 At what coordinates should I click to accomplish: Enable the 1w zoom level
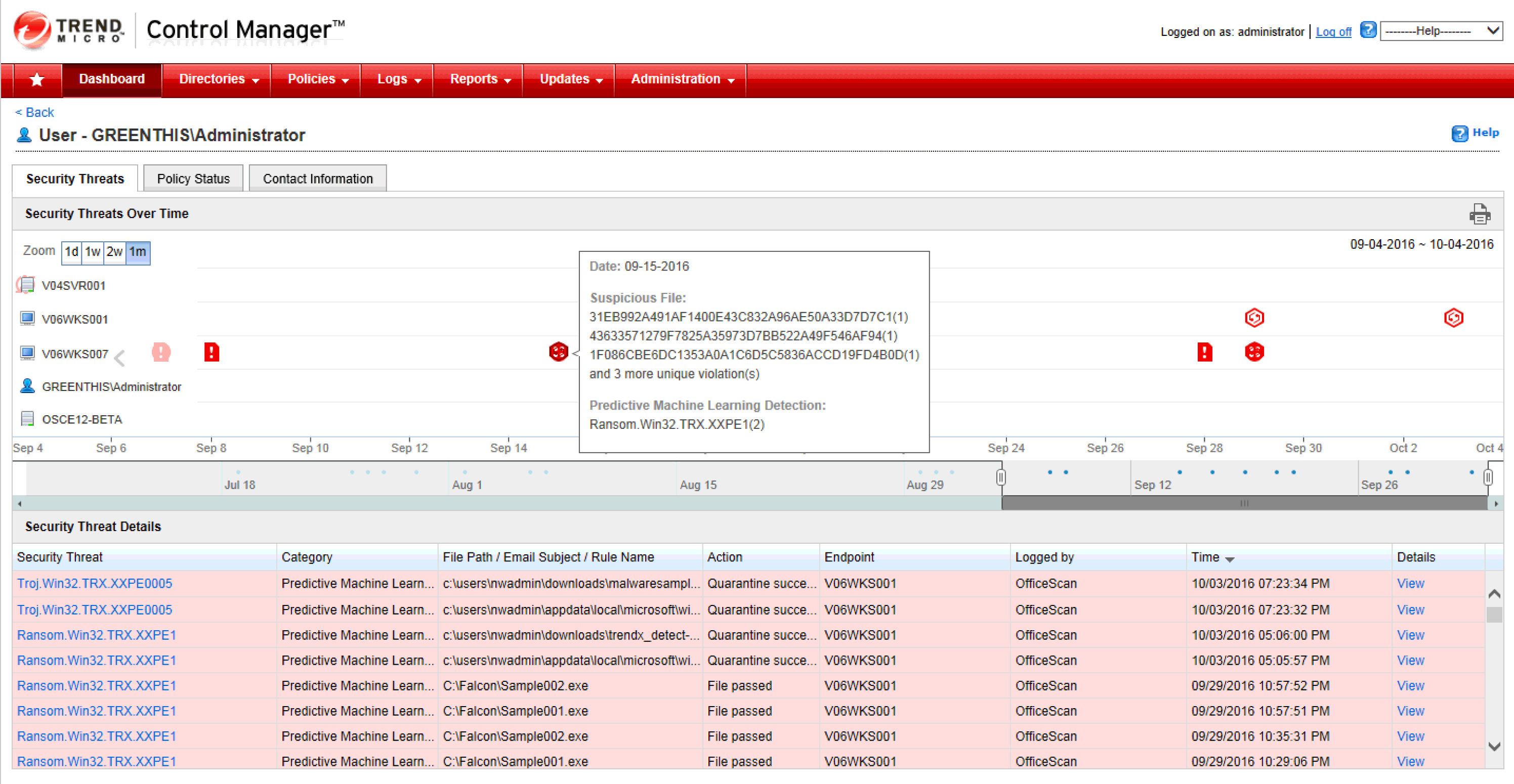point(93,253)
